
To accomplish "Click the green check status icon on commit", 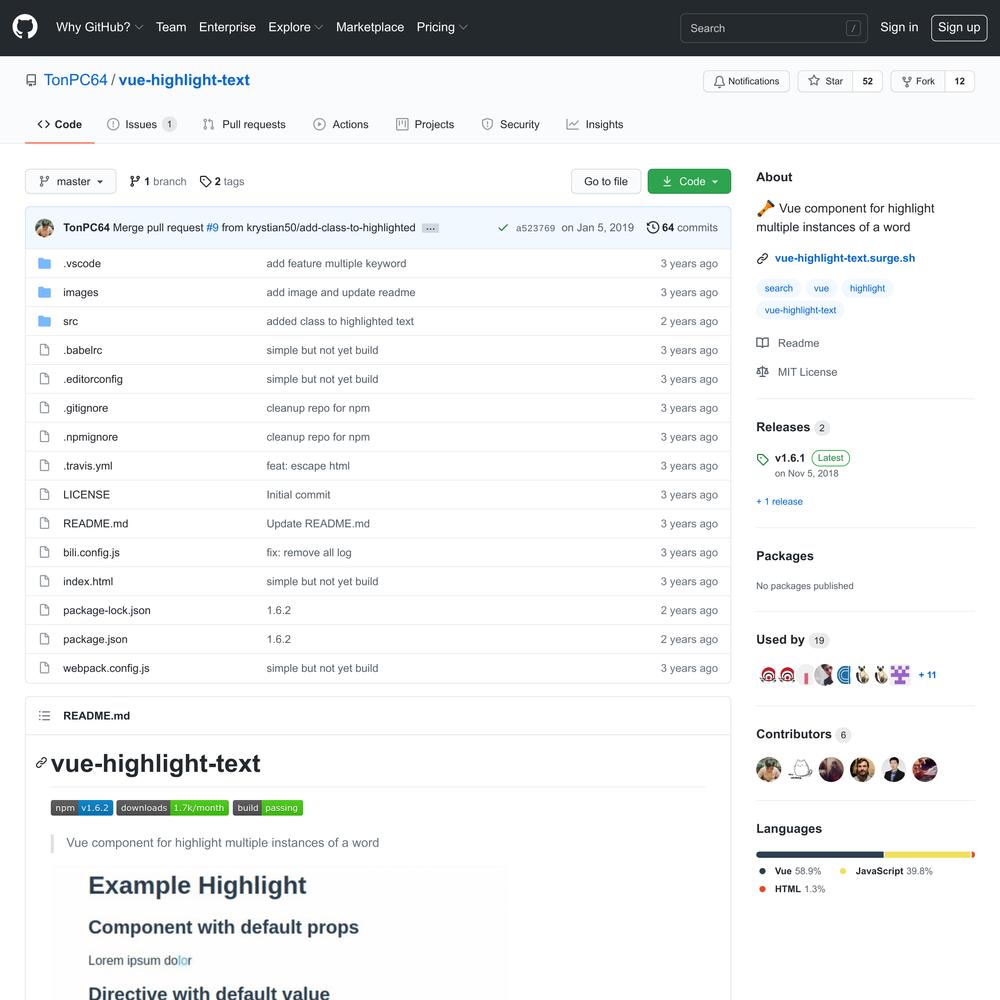I will coord(503,228).
